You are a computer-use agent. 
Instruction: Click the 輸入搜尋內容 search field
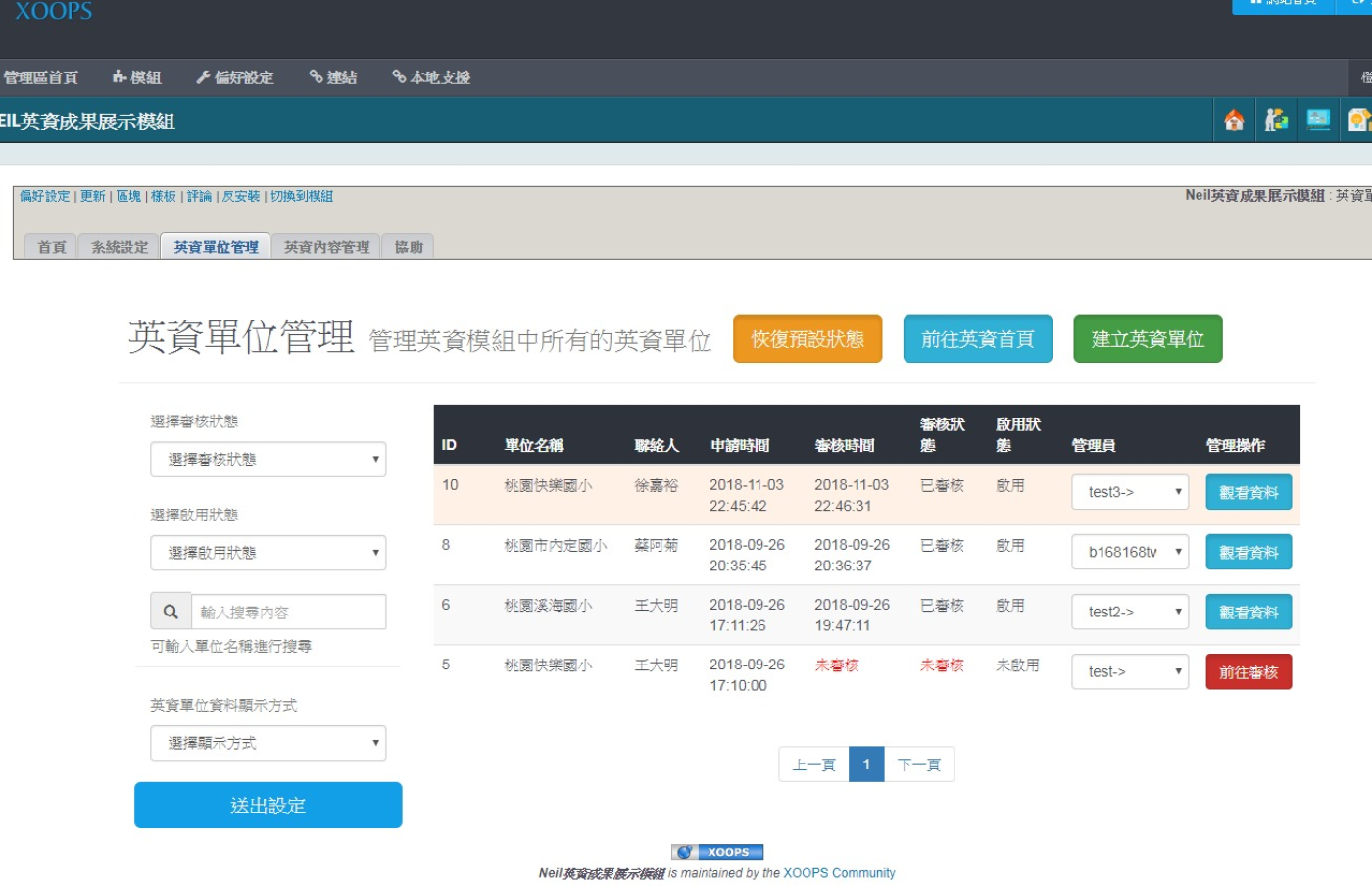point(288,612)
